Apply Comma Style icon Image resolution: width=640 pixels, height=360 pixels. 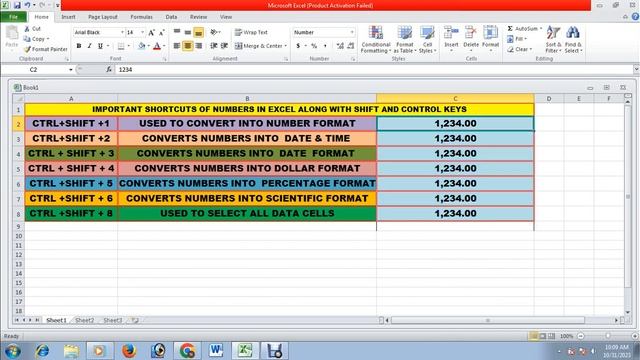325,46
